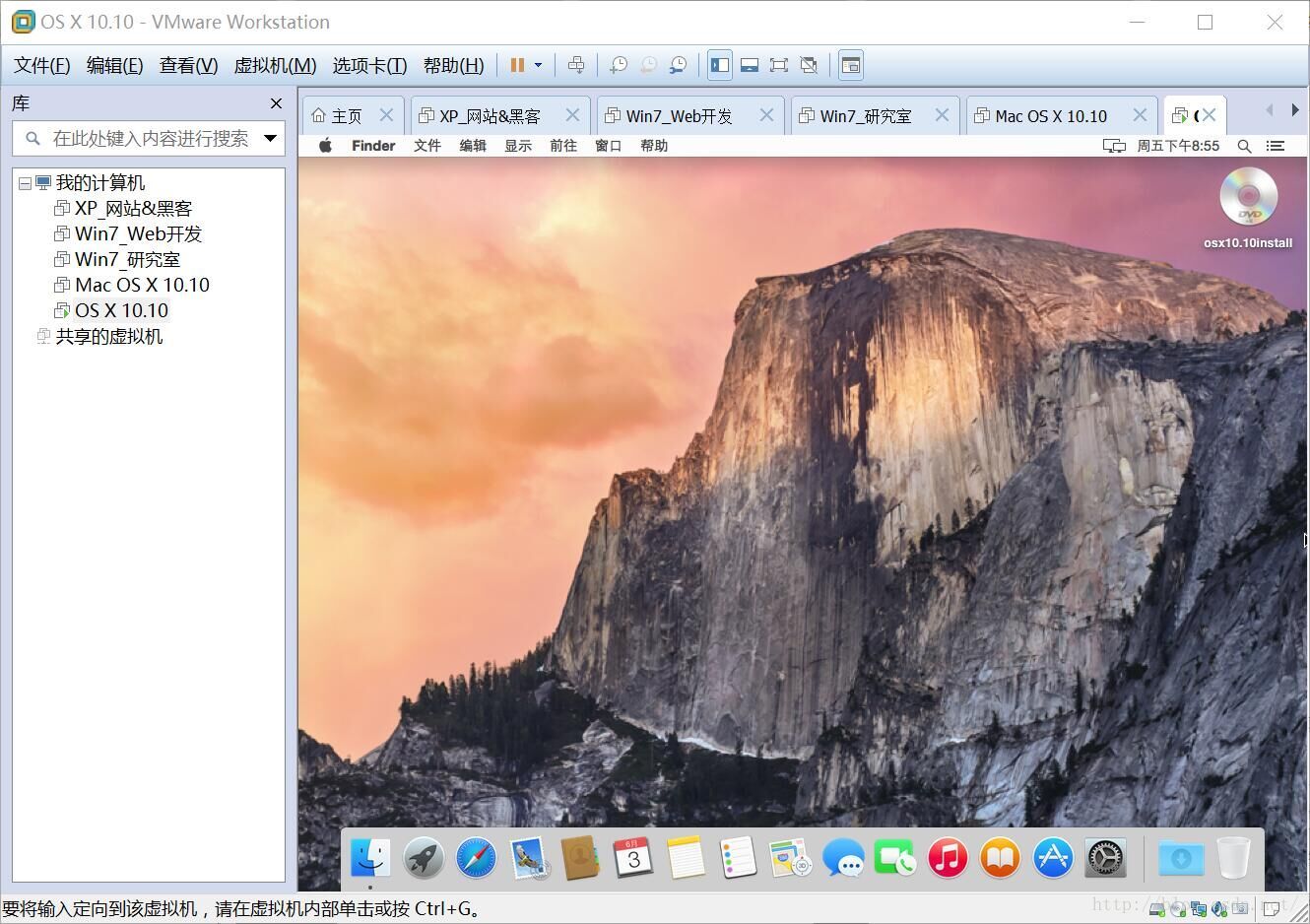Toggle the thumbnail bar view button
Viewport: 1310px width, 924px height.
[x=750, y=65]
